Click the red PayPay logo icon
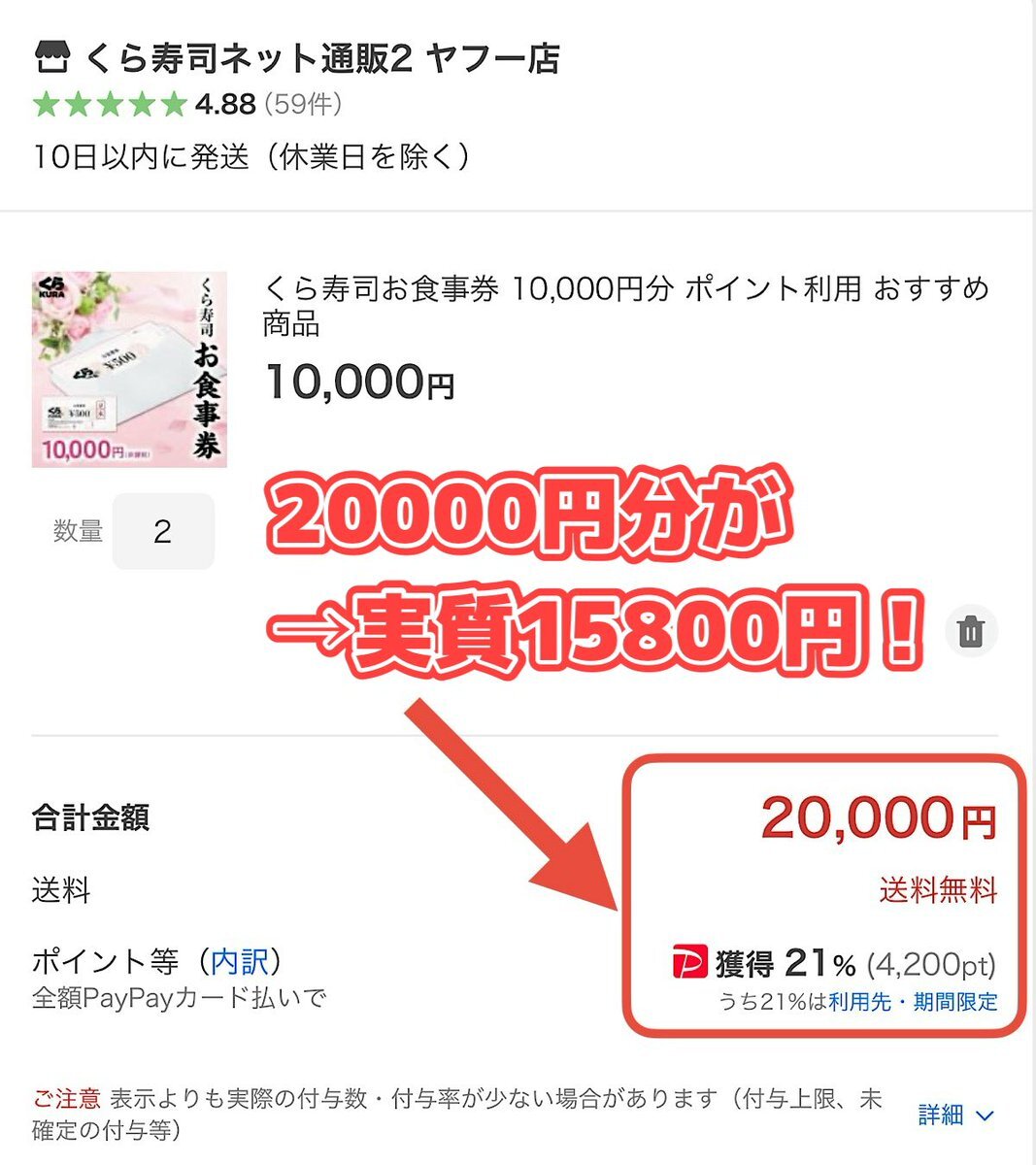The image size is (1036, 1165). (689, 962)
